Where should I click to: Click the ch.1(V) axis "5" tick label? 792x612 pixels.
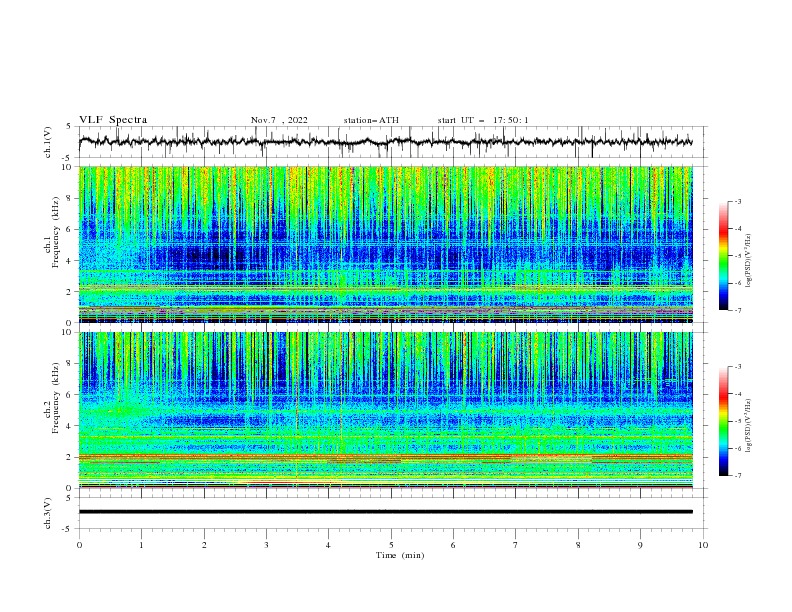[69, 127]
